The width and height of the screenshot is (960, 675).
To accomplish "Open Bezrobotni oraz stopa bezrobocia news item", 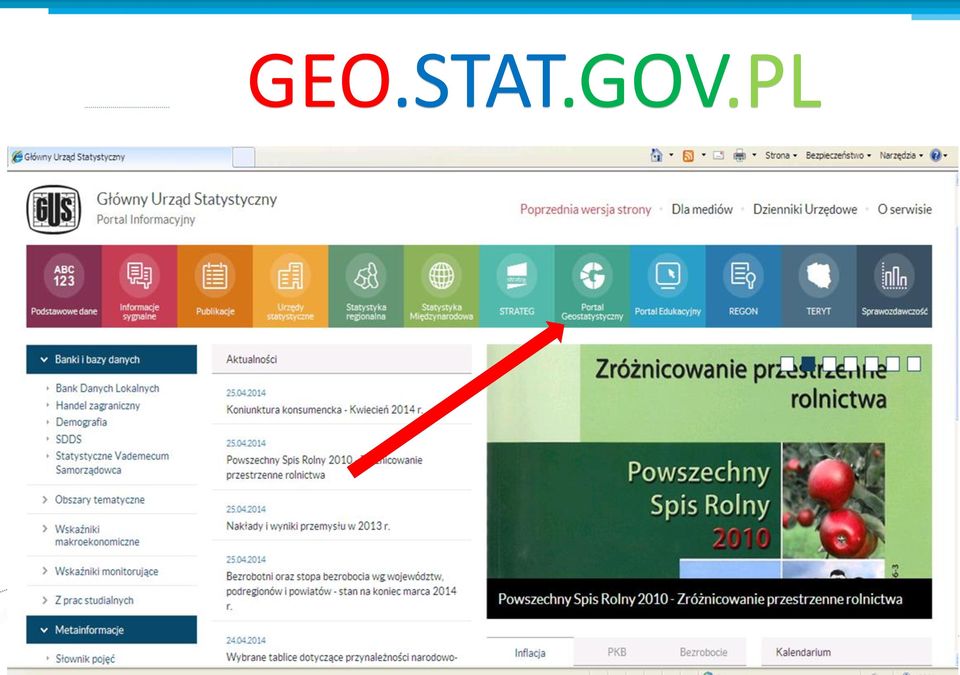I will pyautogui.click(x=342, y=591).
